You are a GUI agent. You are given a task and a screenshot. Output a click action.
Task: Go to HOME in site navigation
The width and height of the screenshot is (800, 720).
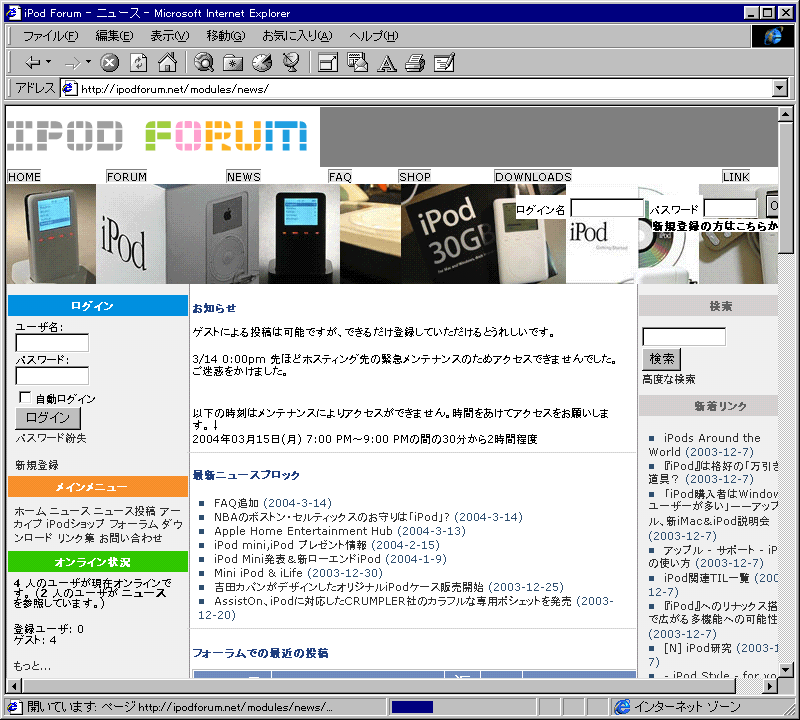[24, 177]
